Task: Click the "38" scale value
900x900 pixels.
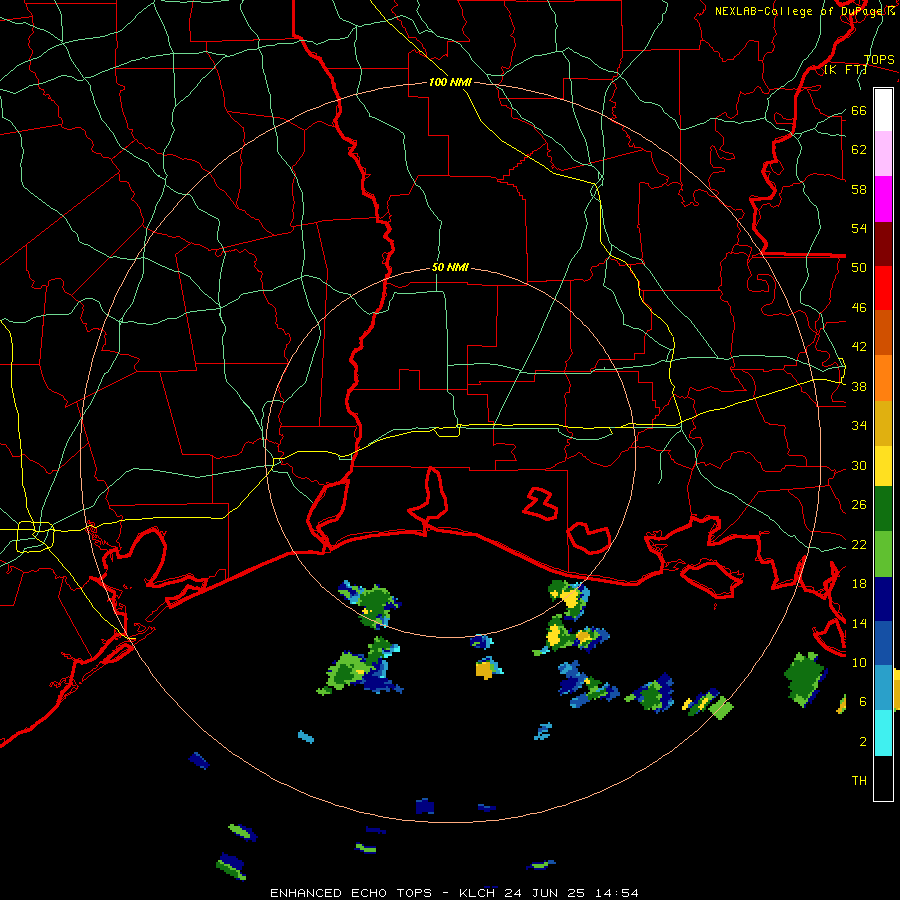Action: [x=859, y=387]
